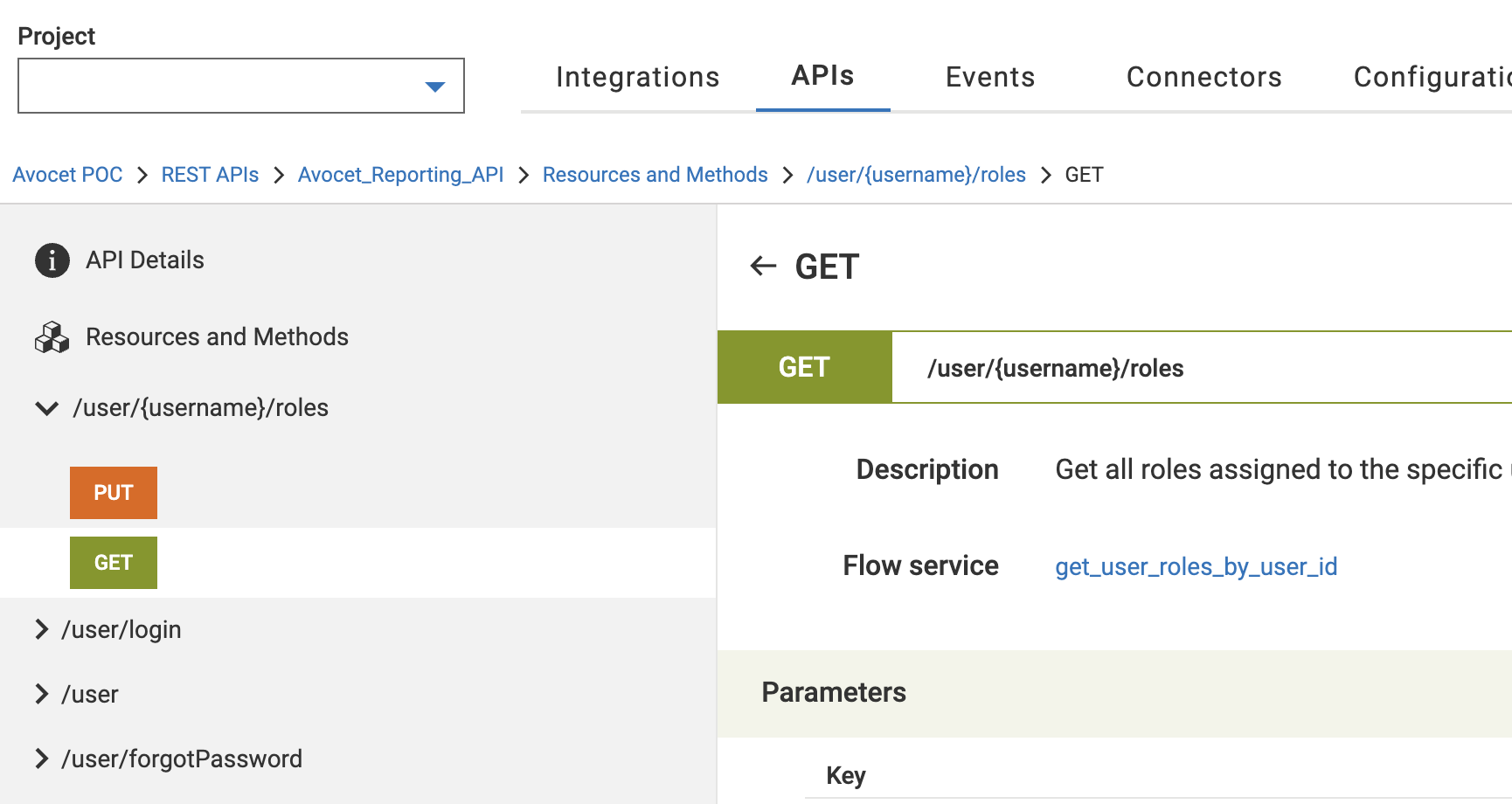Switch to the Integrations tab
This screenshot has width=1512, height=804.
tap(638, 77)
